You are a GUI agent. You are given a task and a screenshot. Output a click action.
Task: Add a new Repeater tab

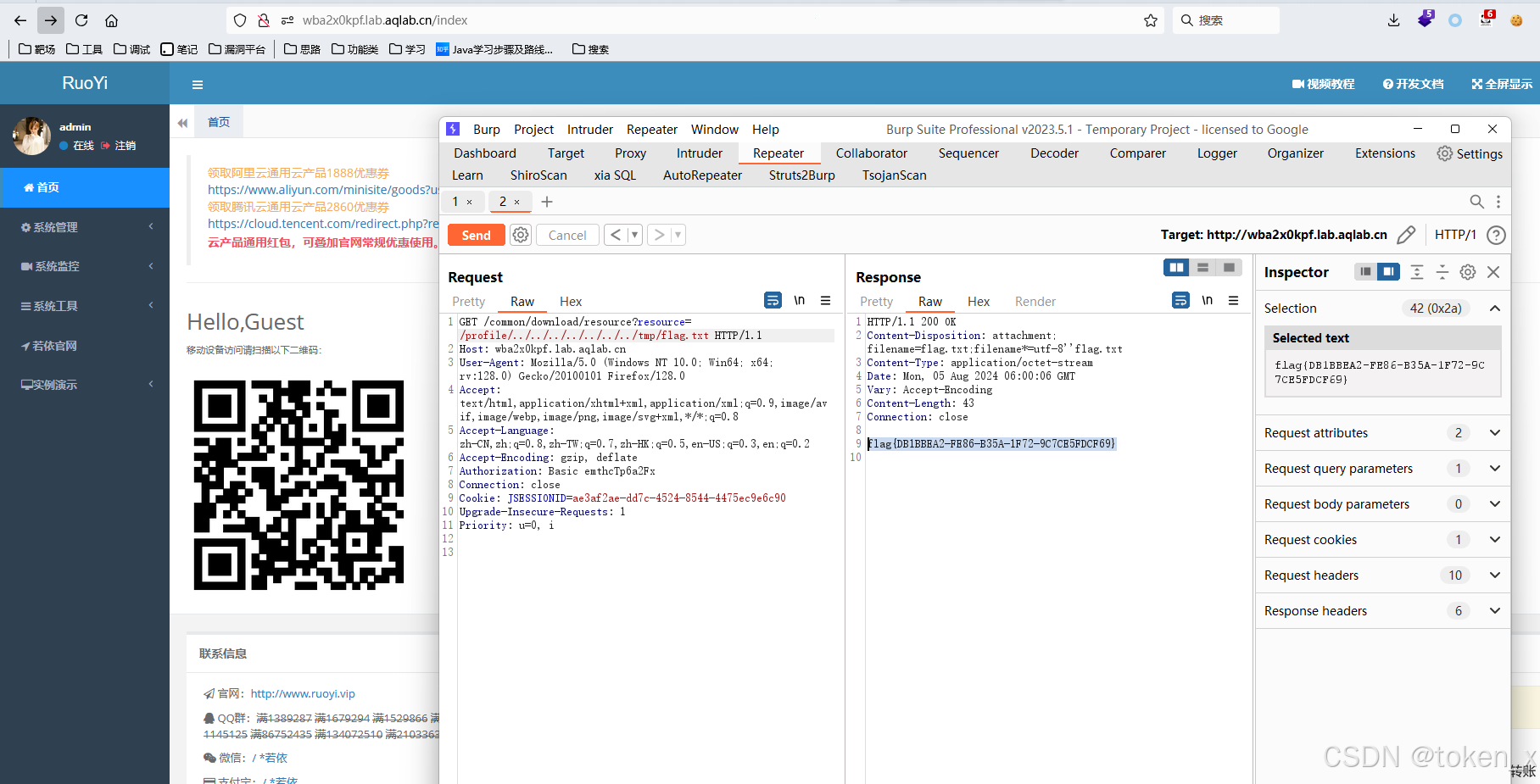(547, 202)
